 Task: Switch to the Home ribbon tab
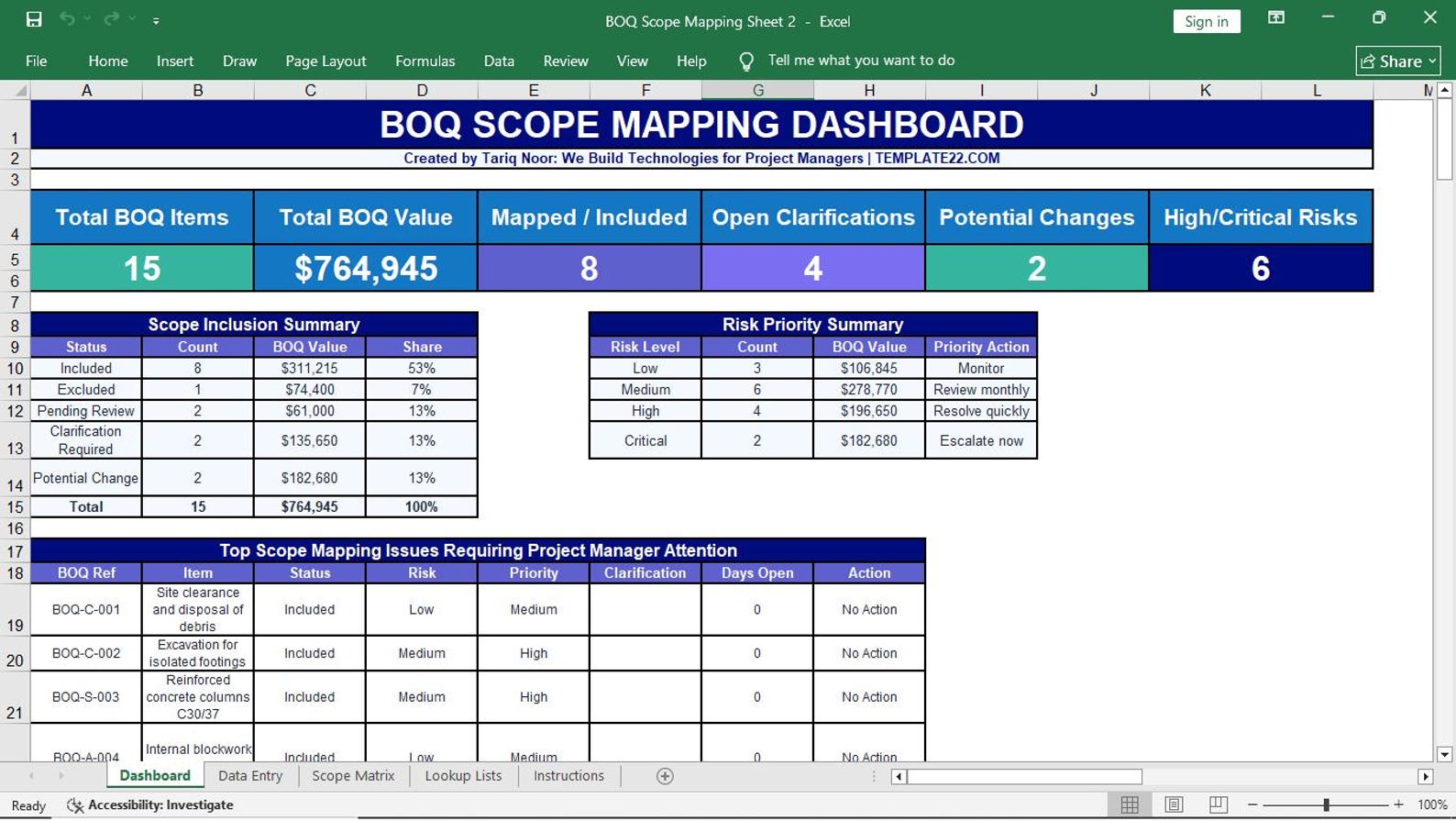pos(108,61)
